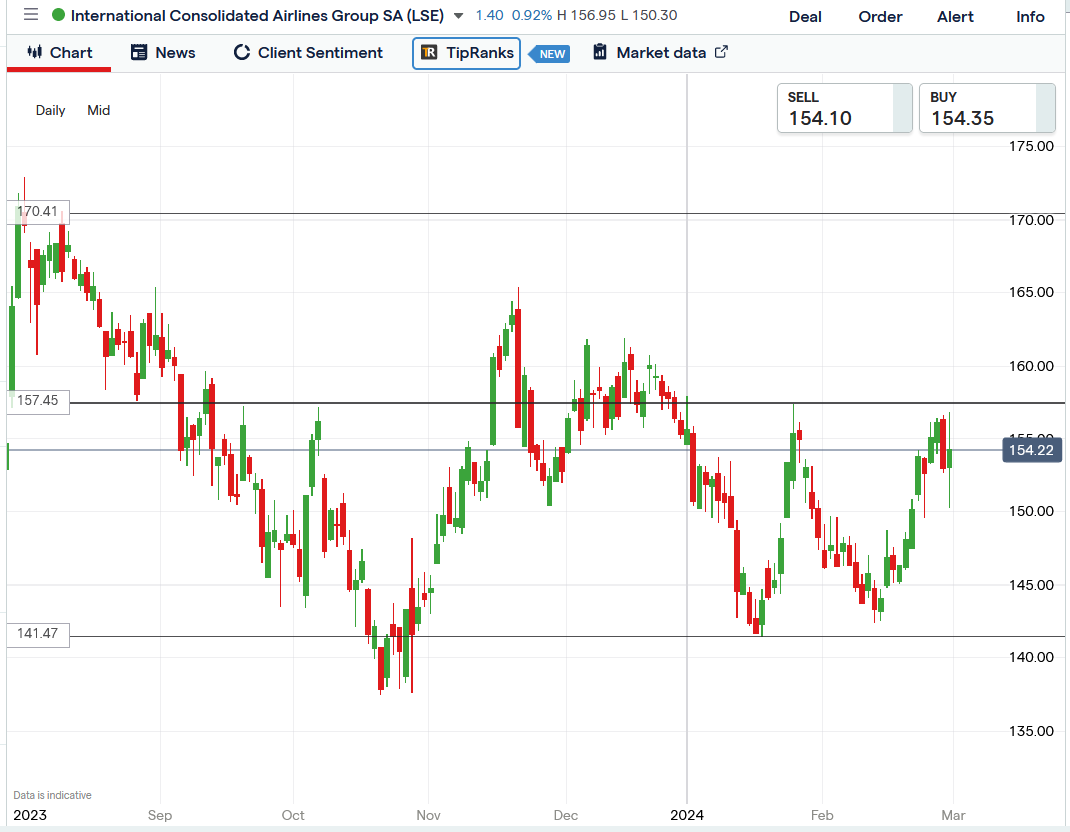Click the Sep label on time axis

(160, 815)
